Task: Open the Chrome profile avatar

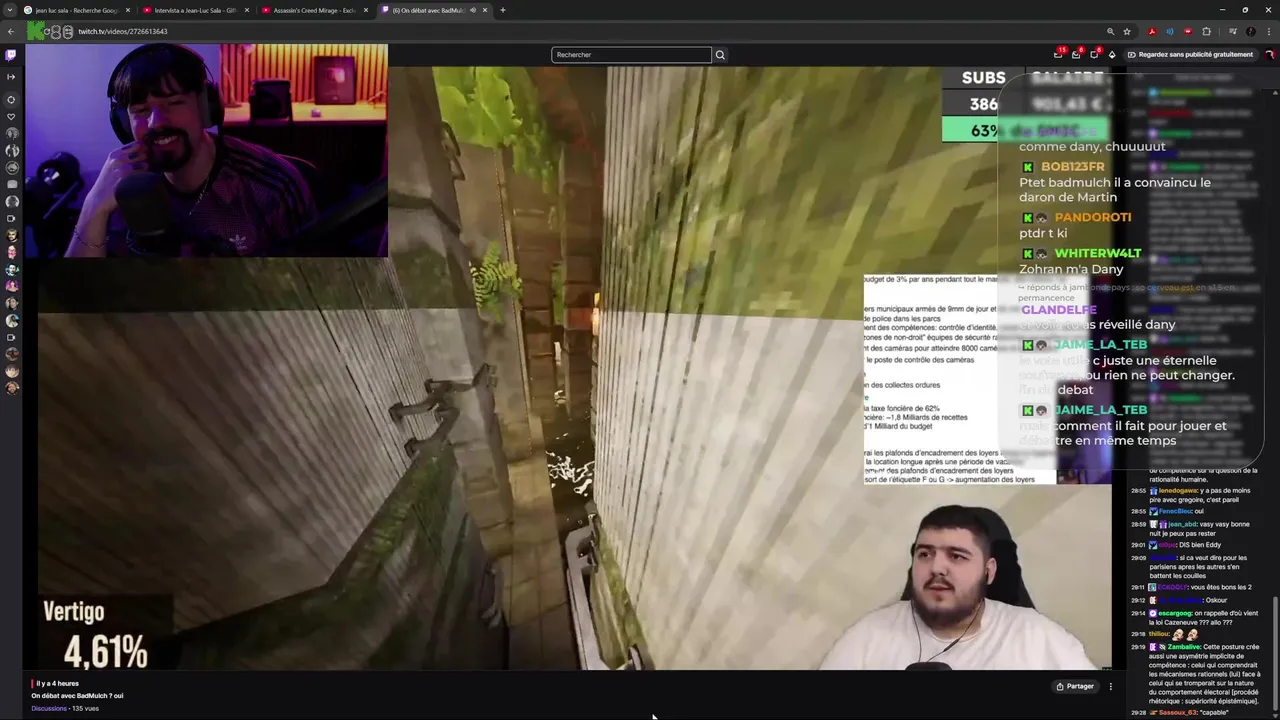Action: coord(1250,31)
